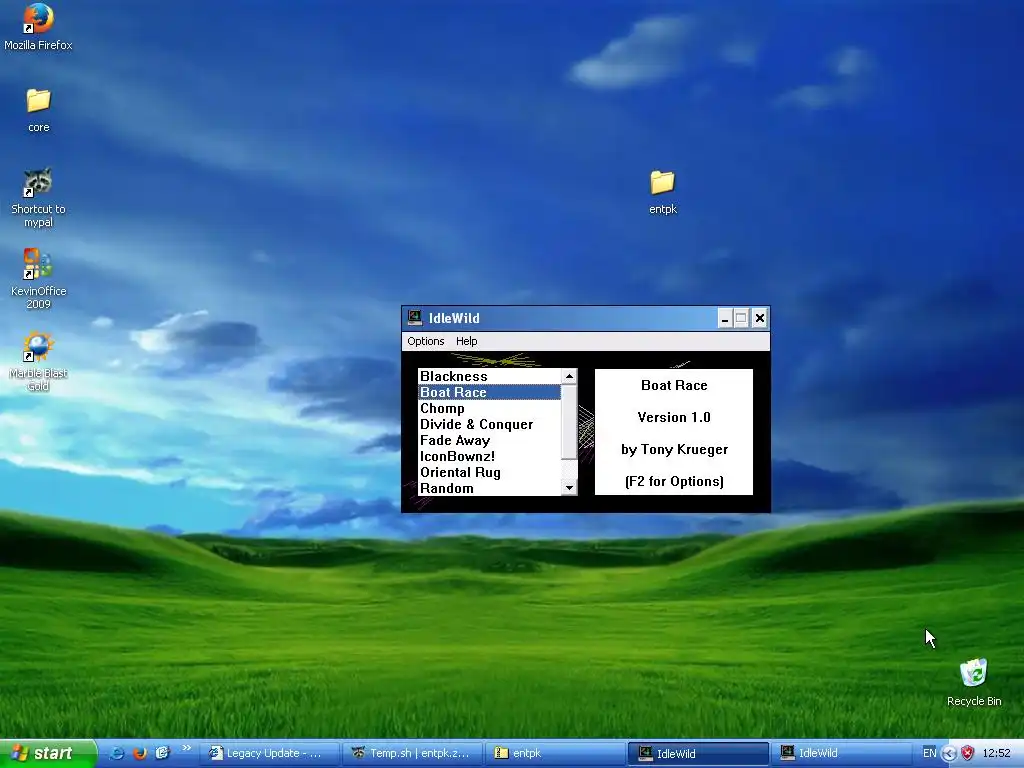
Task: Open the Options menu in IdleWild
Action: [x=426, y=341]
